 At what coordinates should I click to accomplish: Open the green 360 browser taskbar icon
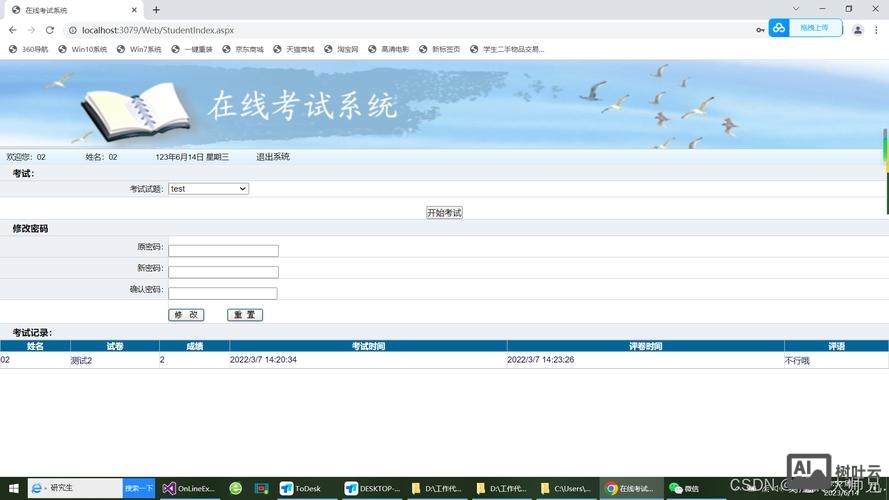pos(236,488)
